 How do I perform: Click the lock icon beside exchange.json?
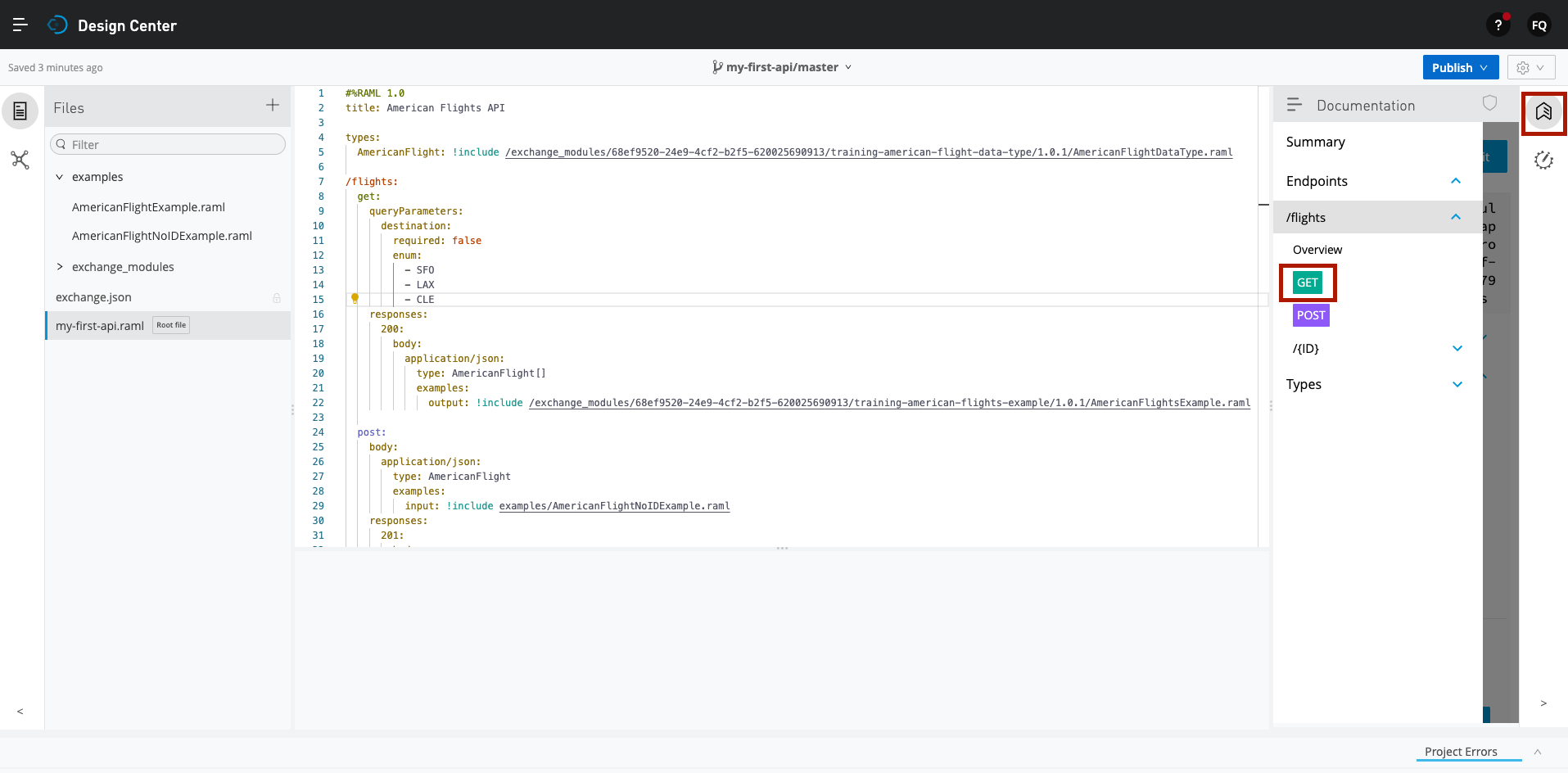(x=277, y=298)
